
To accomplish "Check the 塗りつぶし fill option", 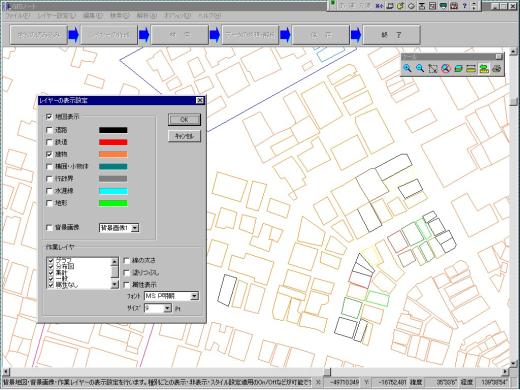I will pyautogui.click(x=126, y=273).
